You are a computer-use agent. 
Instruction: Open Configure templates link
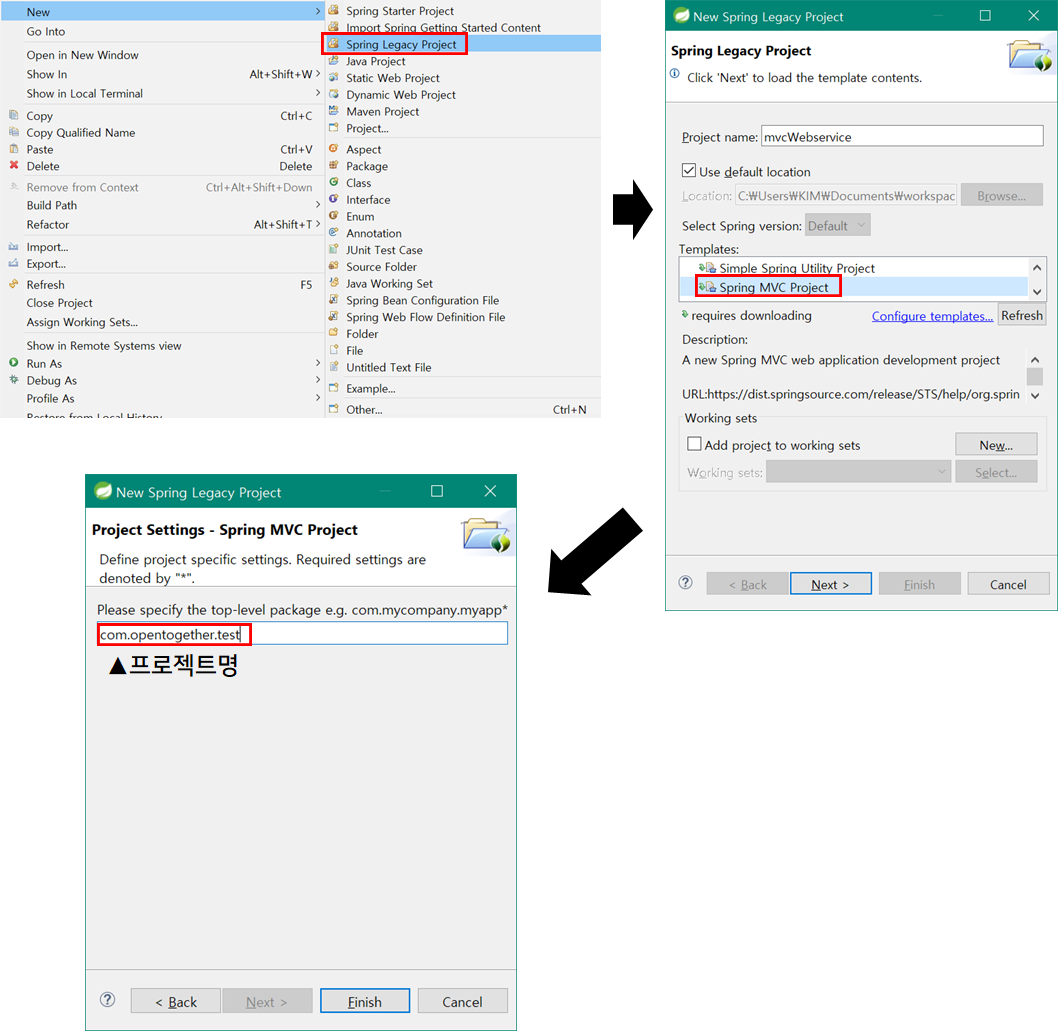932,316
